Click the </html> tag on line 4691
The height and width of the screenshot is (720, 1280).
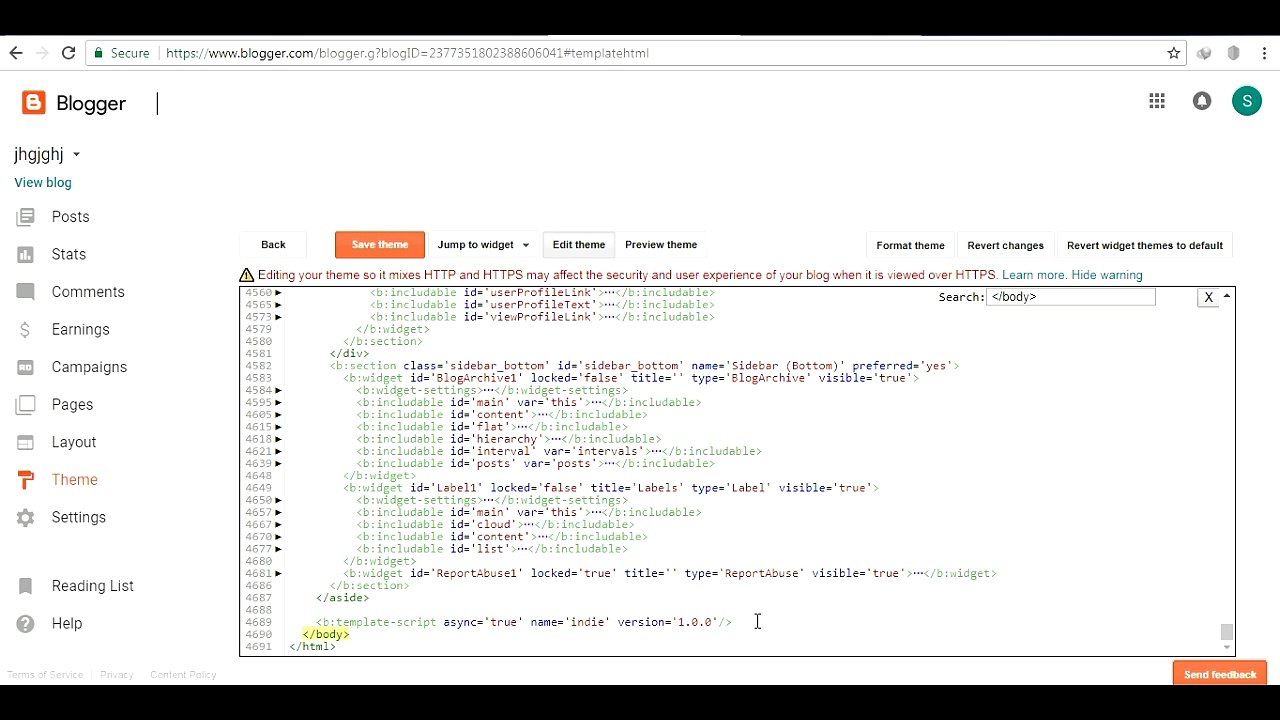coord(312,647)
